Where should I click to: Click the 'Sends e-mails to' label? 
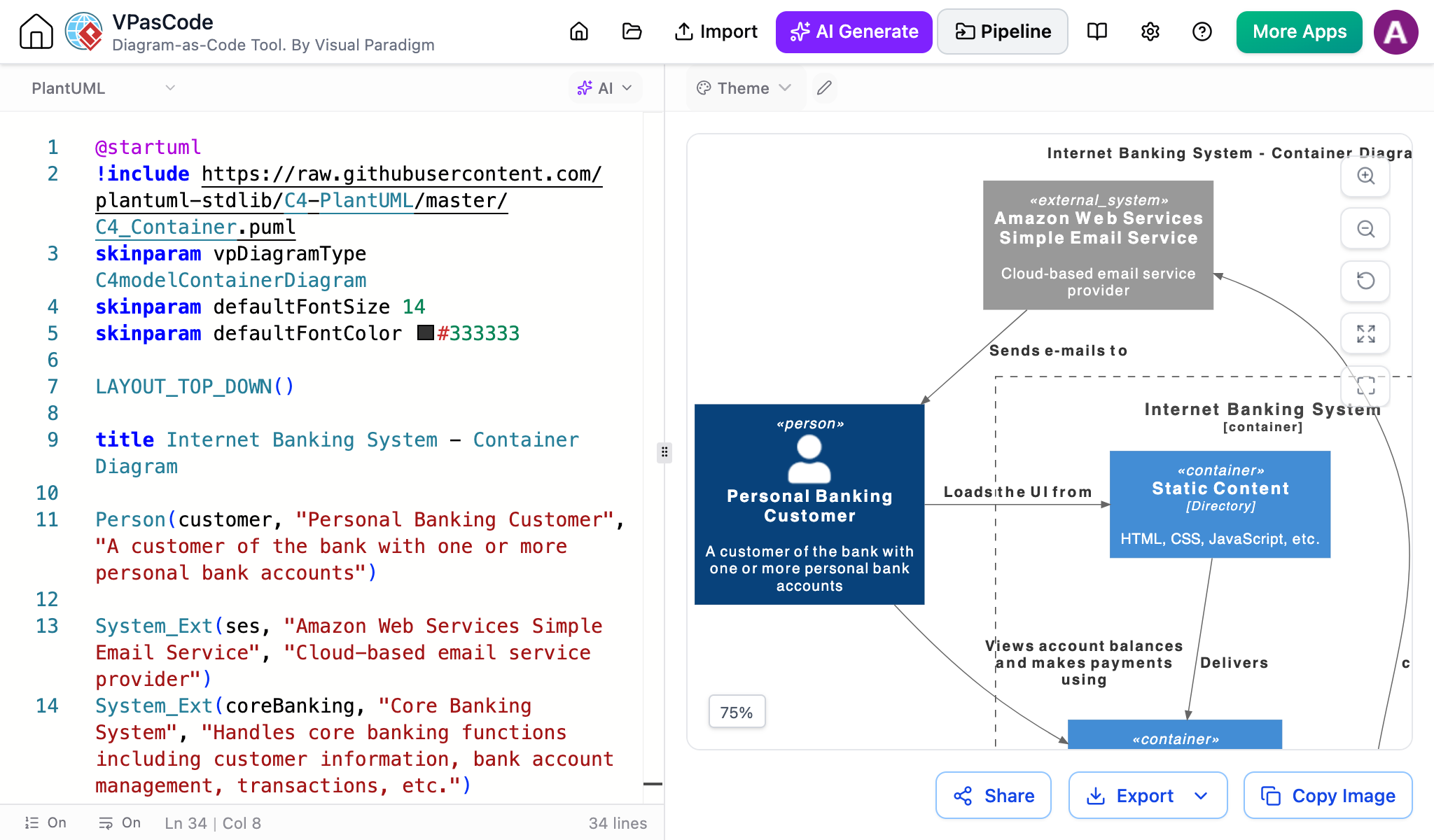point(1058,350)
